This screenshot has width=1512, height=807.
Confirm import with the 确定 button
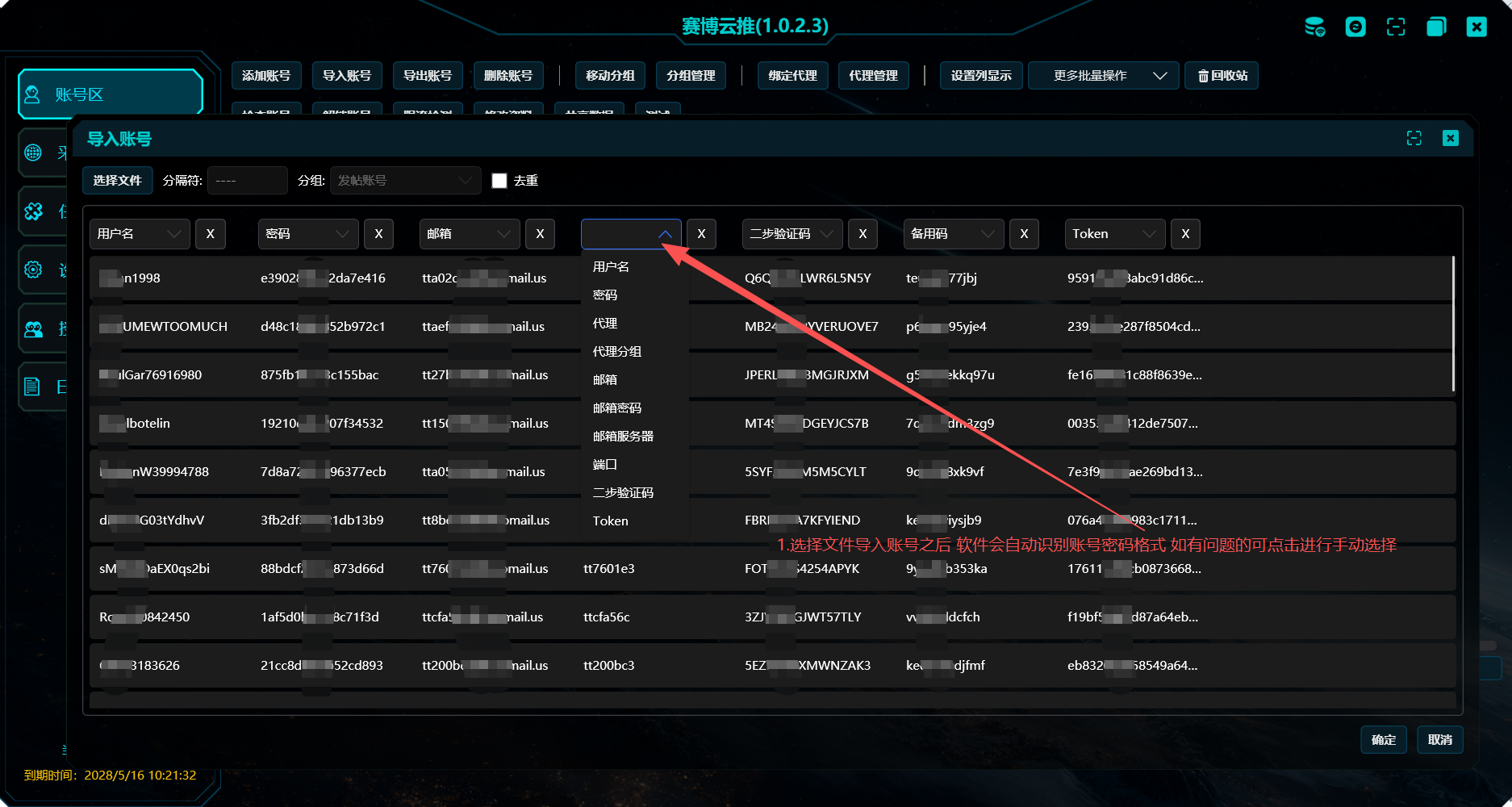point(1383,740)
